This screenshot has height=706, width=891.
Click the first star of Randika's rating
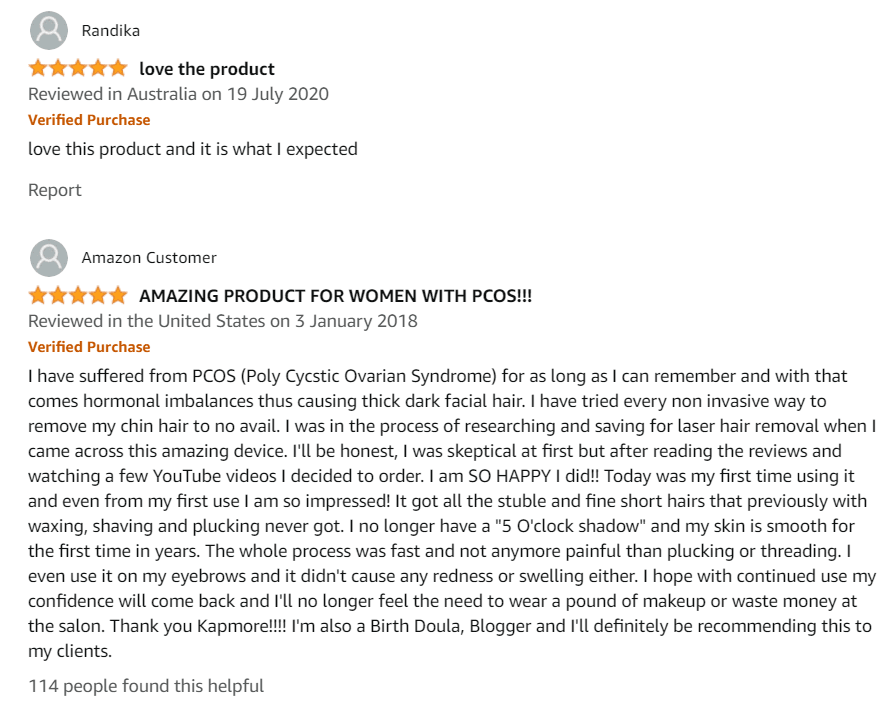tap(38, 69)
